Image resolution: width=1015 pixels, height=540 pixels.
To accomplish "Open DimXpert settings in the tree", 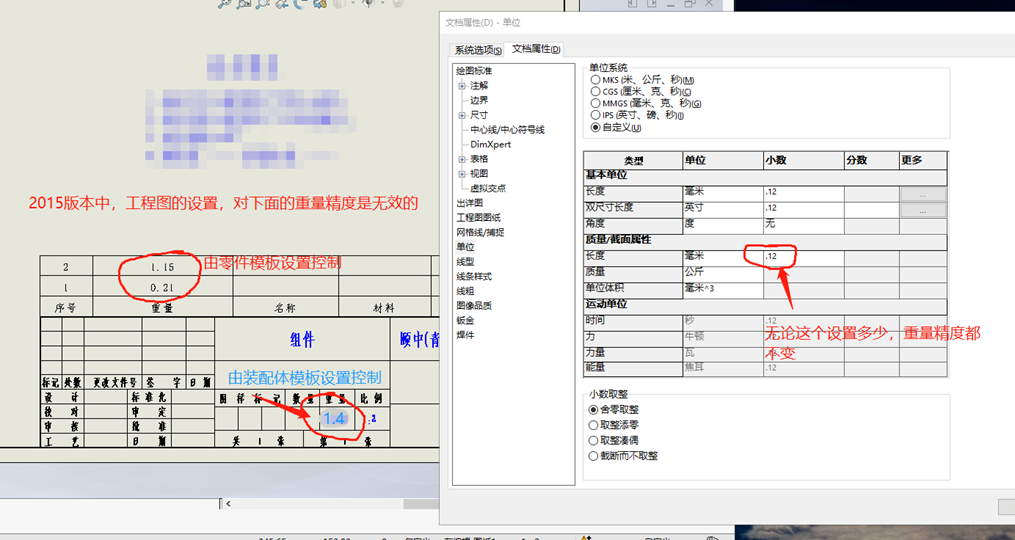I will point(490,144).
